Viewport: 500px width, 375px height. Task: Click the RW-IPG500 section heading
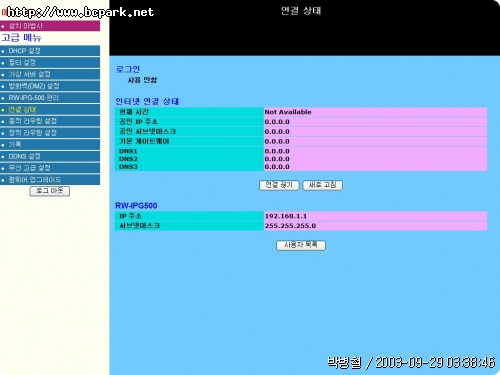point(136,205)
